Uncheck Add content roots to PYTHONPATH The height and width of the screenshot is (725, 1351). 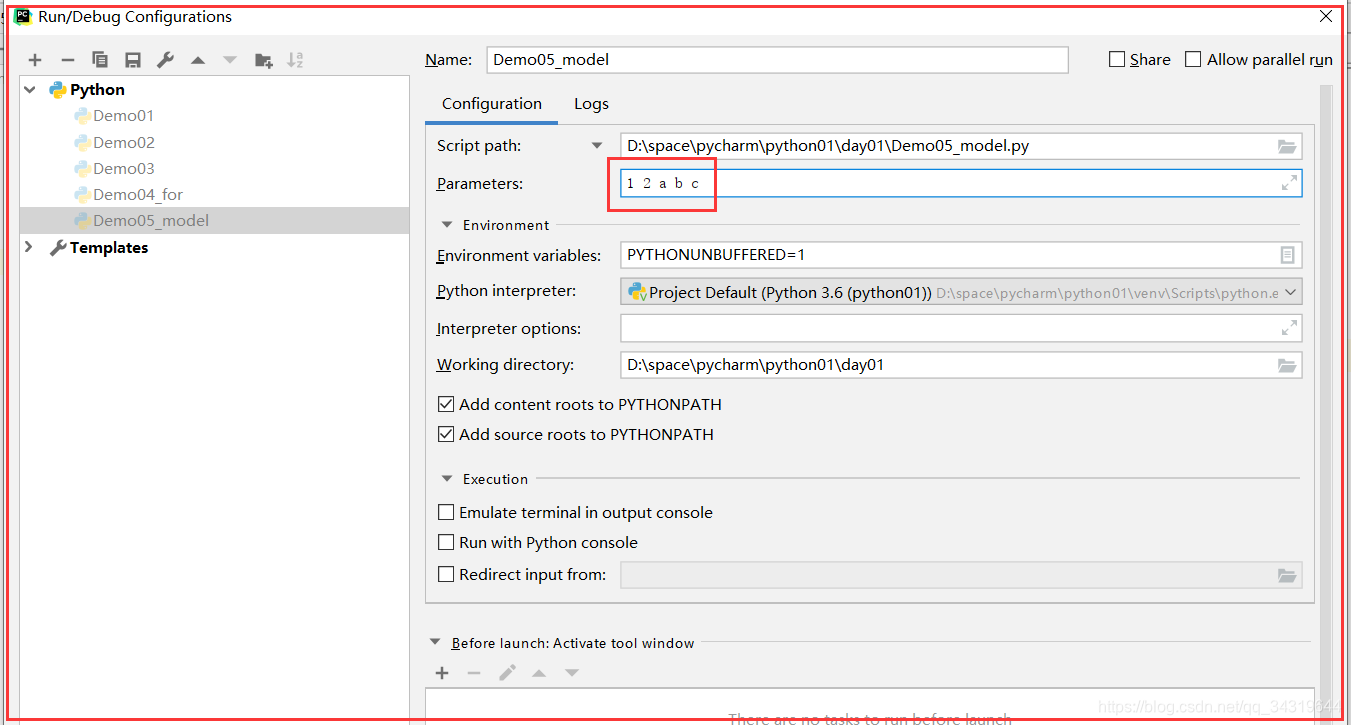pyautogui.click(x=446, y=404)
